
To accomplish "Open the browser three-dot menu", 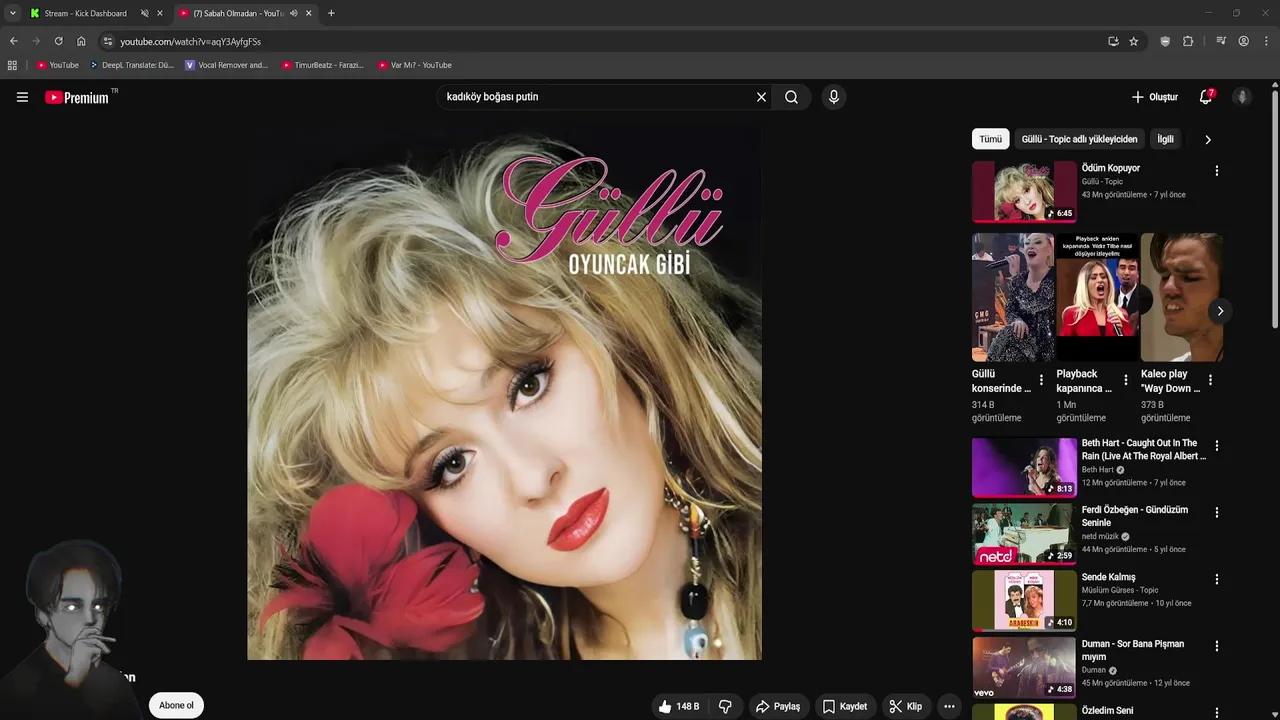I will click(1267, 41).
